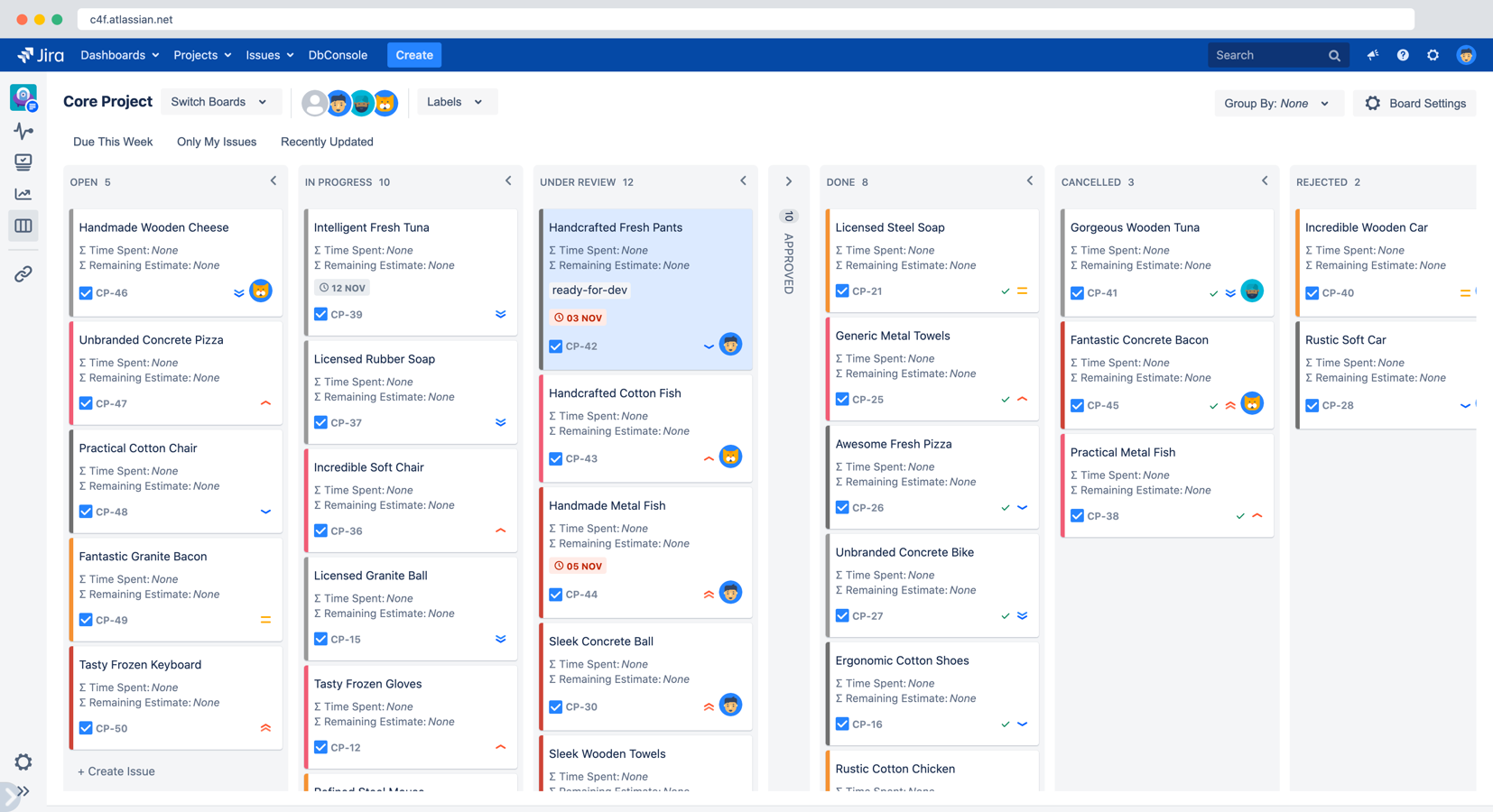Screen dimensions: 1493x812
Task: Toggle the checkbox on issue CP-46
Action: (86, 293)
